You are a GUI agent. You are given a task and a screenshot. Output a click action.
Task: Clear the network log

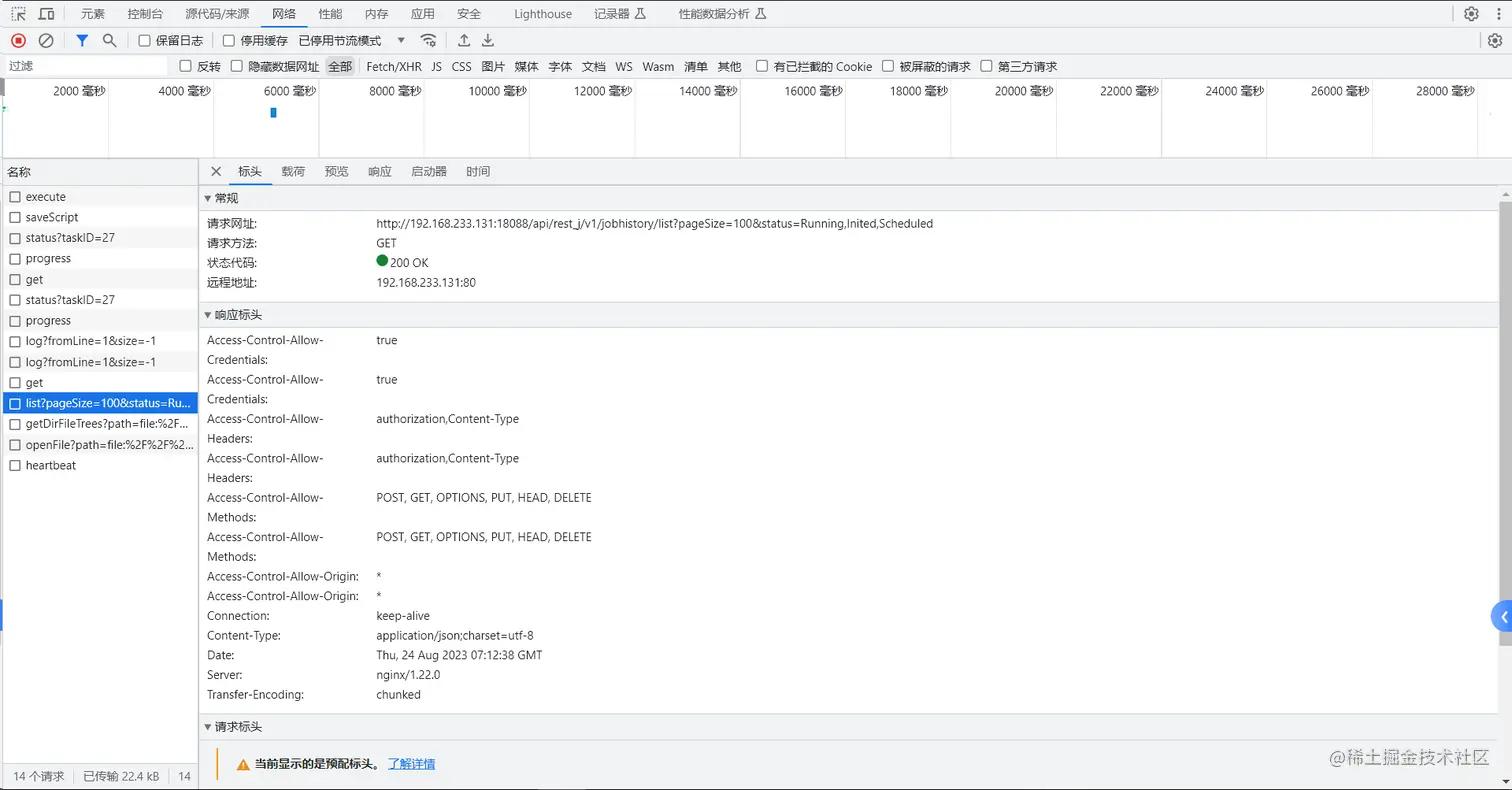click(46, 40)
